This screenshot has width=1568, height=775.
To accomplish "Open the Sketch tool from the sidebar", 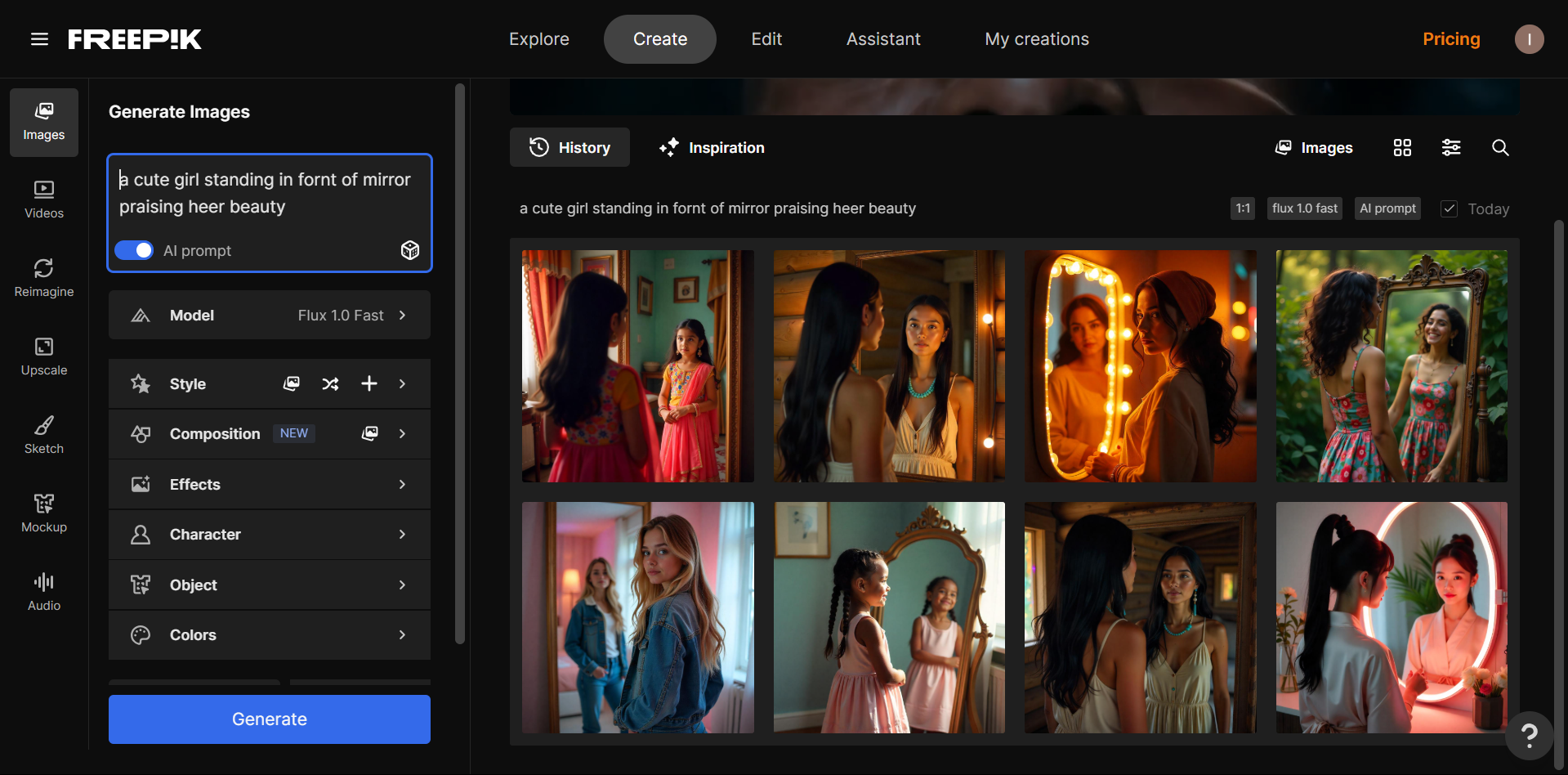I will (43, 435).
